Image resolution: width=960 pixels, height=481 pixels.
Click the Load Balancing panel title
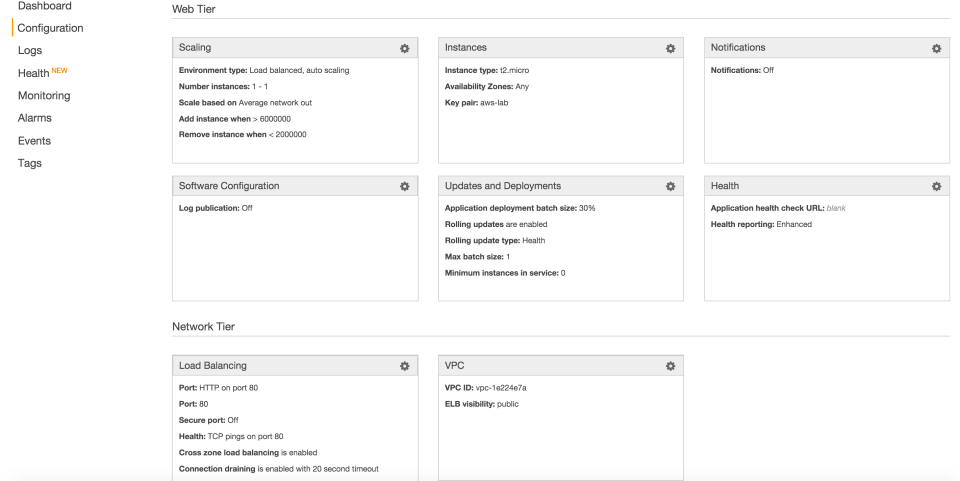point(212,366)
